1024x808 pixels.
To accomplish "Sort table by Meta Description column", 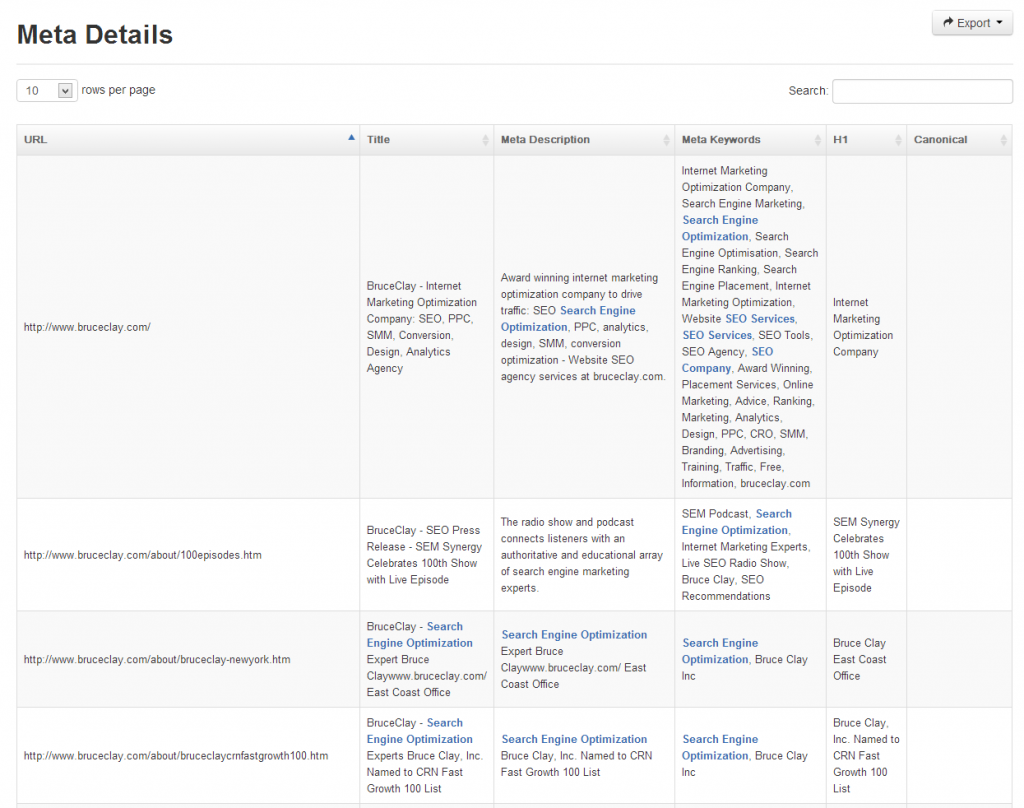I will tap(584, 140).
